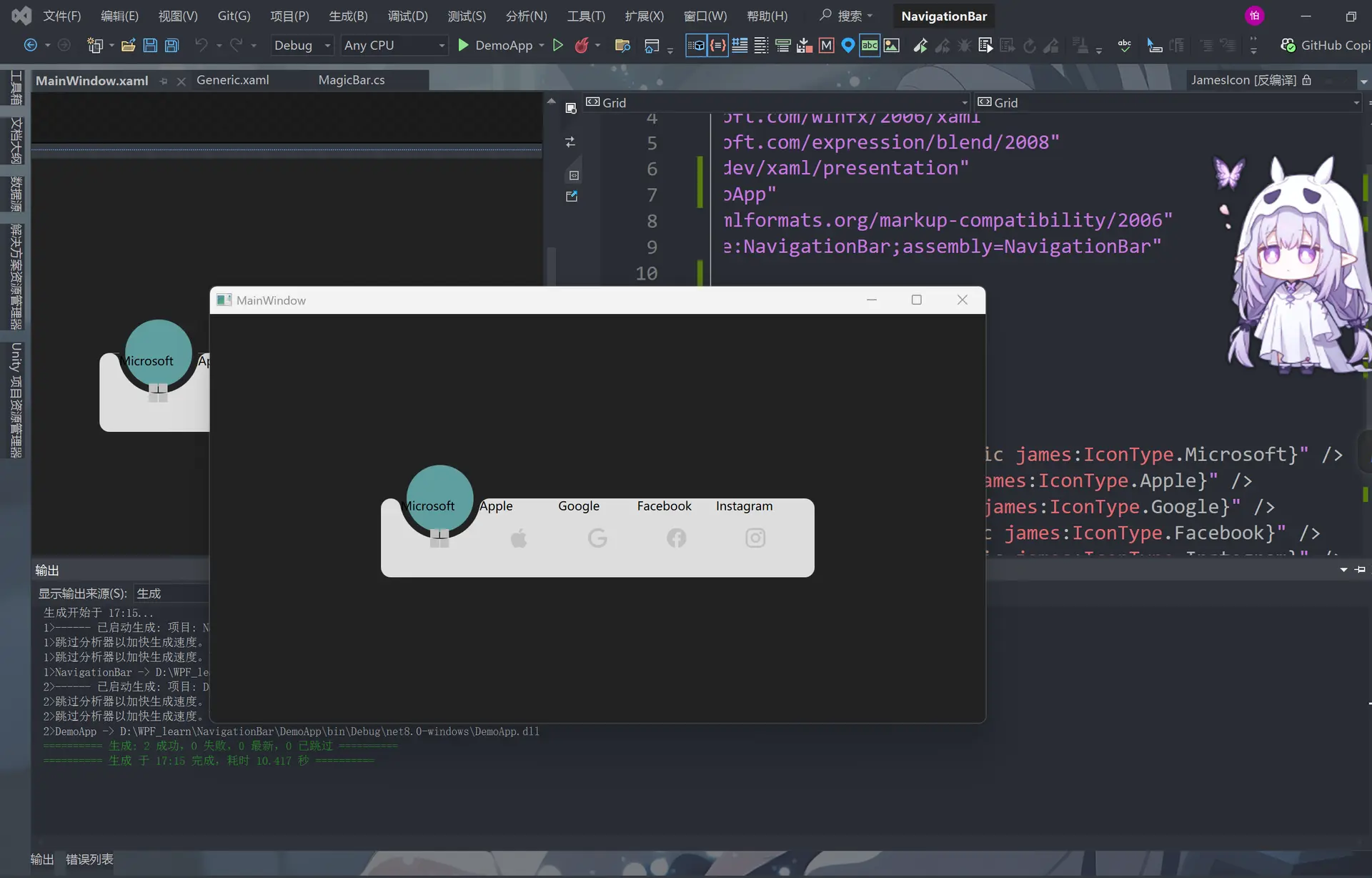
Task: Open the right Grid member dropdown
Action: coord(1168,102)
